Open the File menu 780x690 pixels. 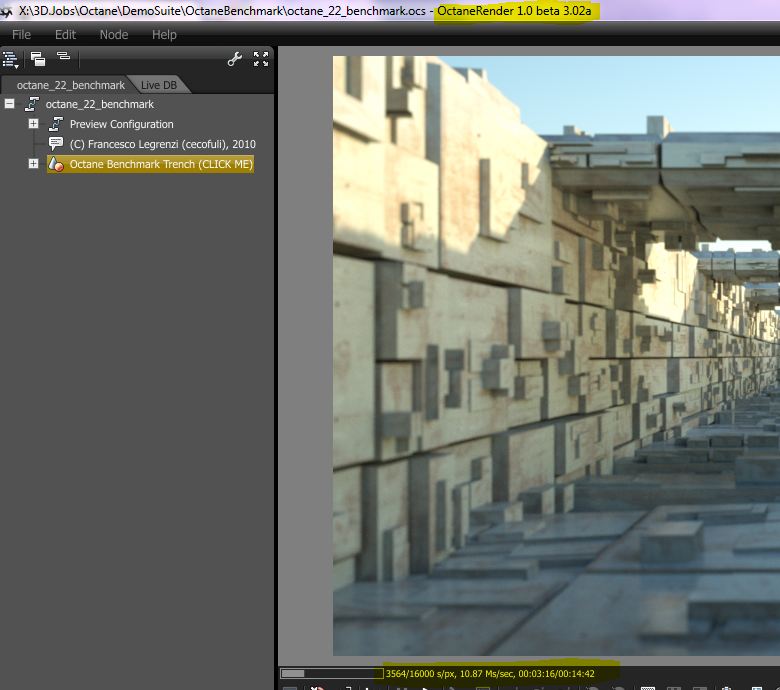(21, 34)
